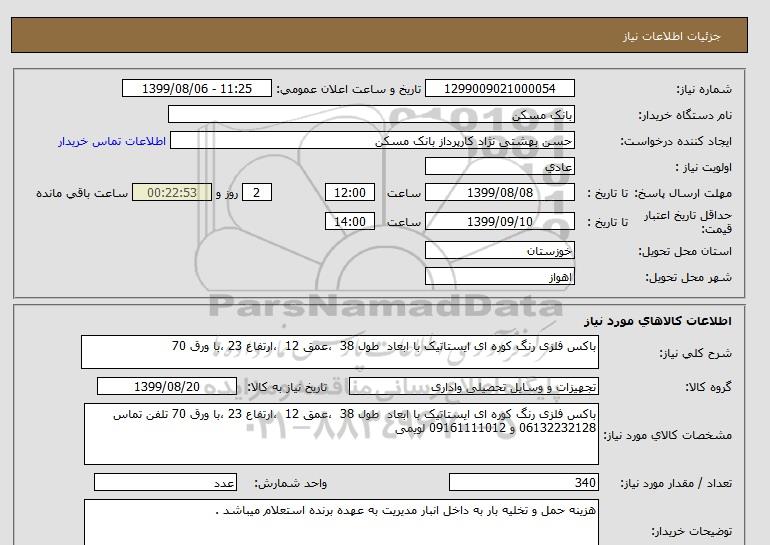Screen dimensions: 770x545
Task: Click the item specifications text area
Action: (339, 434)
